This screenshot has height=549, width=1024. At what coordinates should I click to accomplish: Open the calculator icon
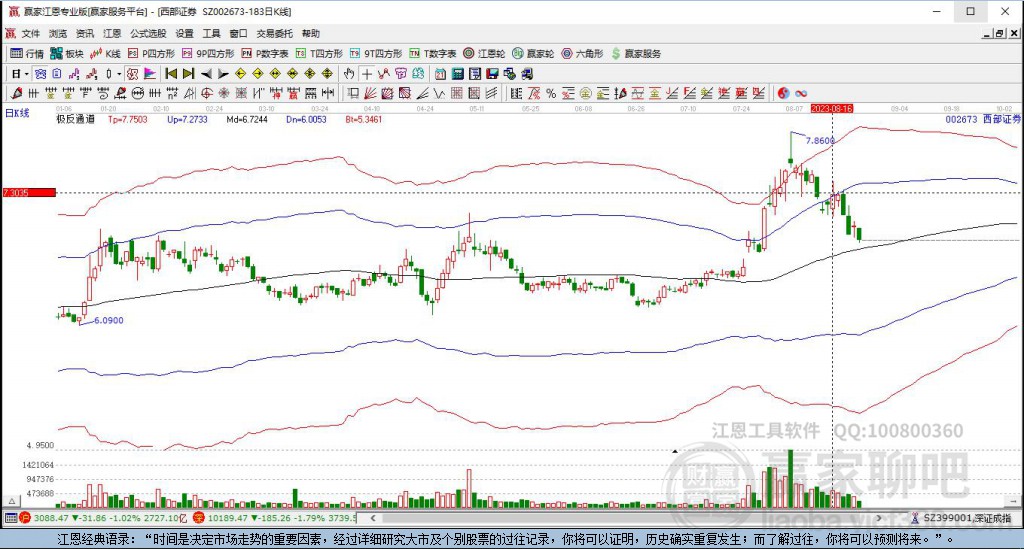[x=458, y=74]
